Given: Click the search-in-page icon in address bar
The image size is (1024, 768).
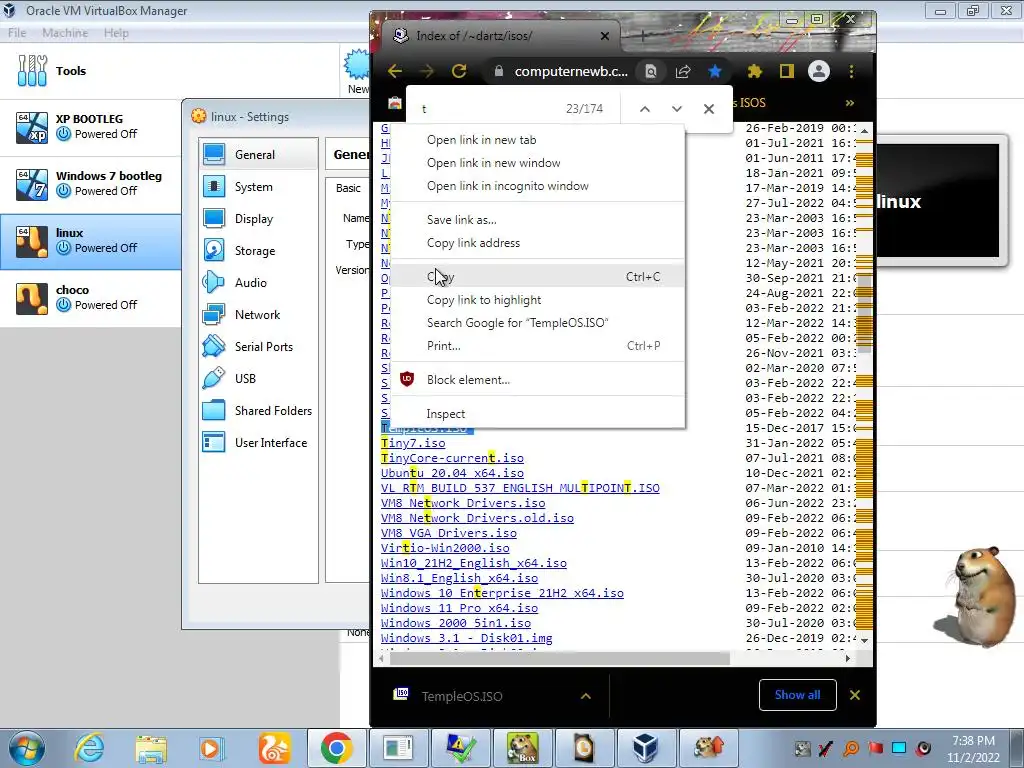Looking at the screenshot, I should click(x=651, y=71).
